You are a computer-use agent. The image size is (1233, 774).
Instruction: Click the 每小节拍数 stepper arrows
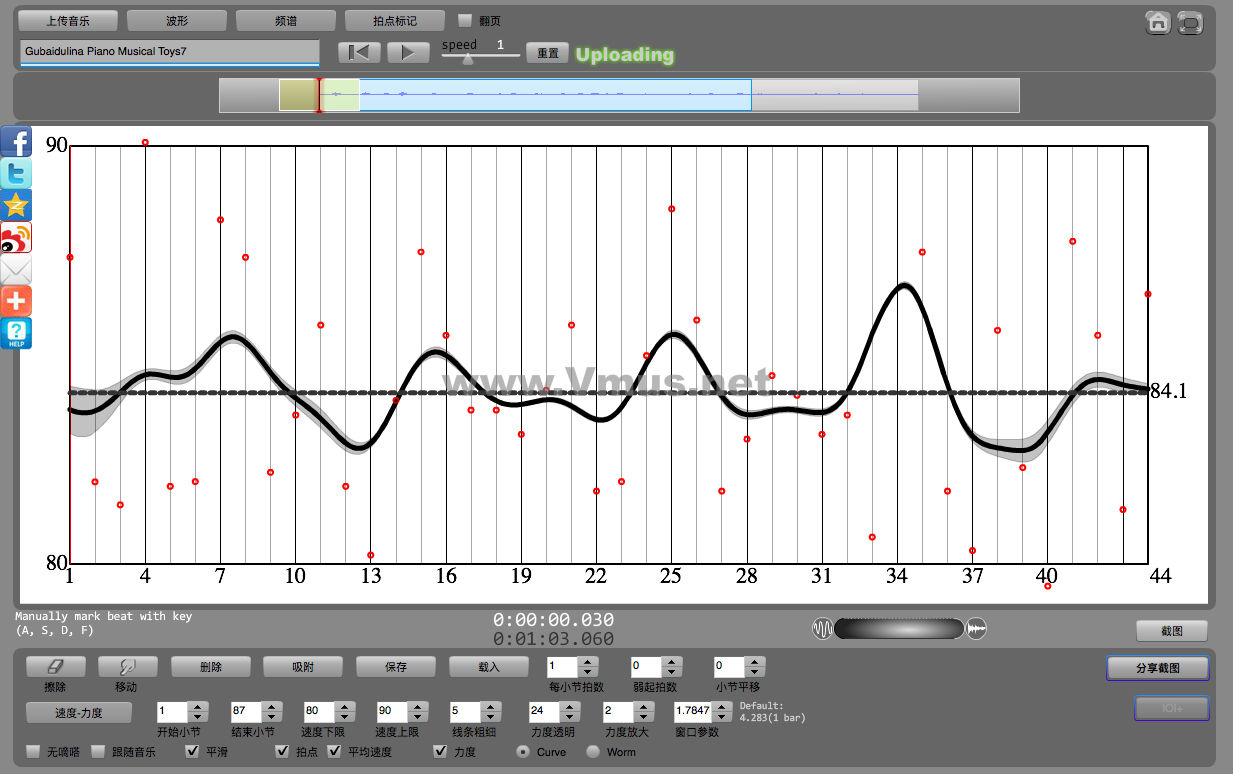pyautogui.click(x=588, y=666)
